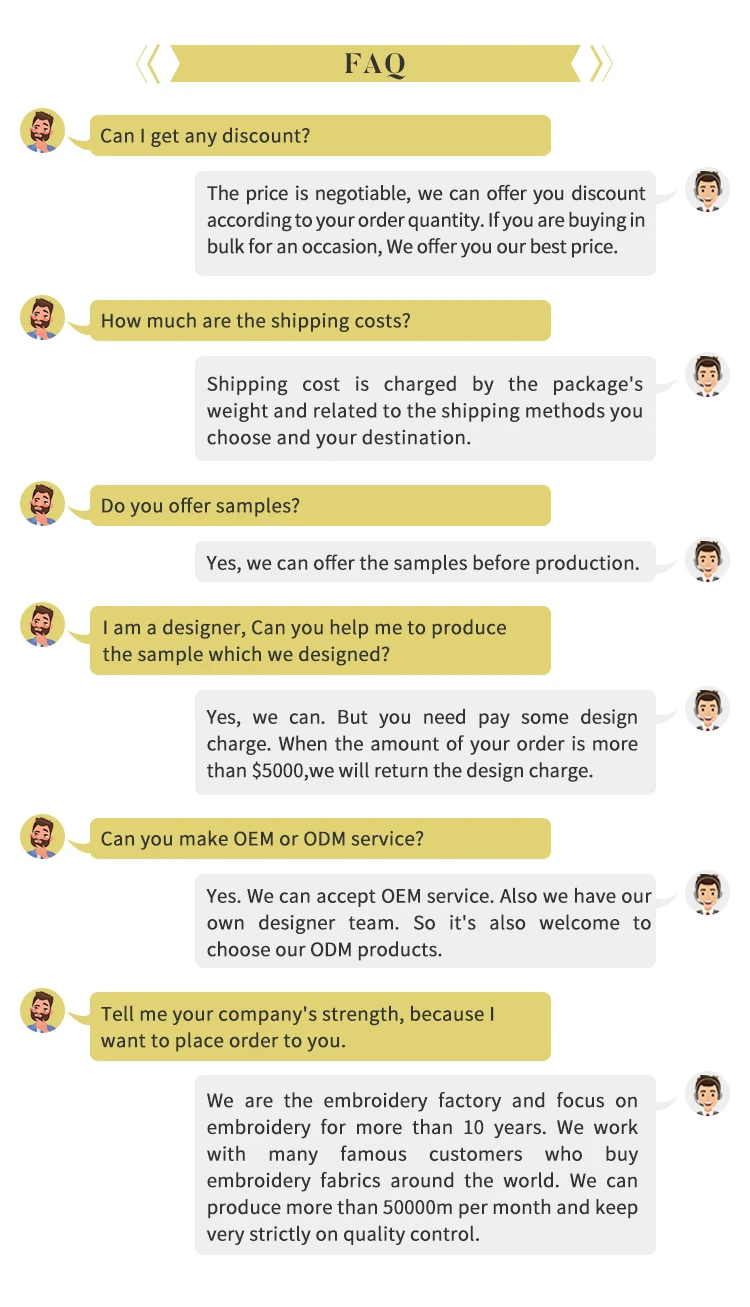Click agent avatar beside embroidery factory answer
The image size is (750, 1307).
pos(707,1094)
